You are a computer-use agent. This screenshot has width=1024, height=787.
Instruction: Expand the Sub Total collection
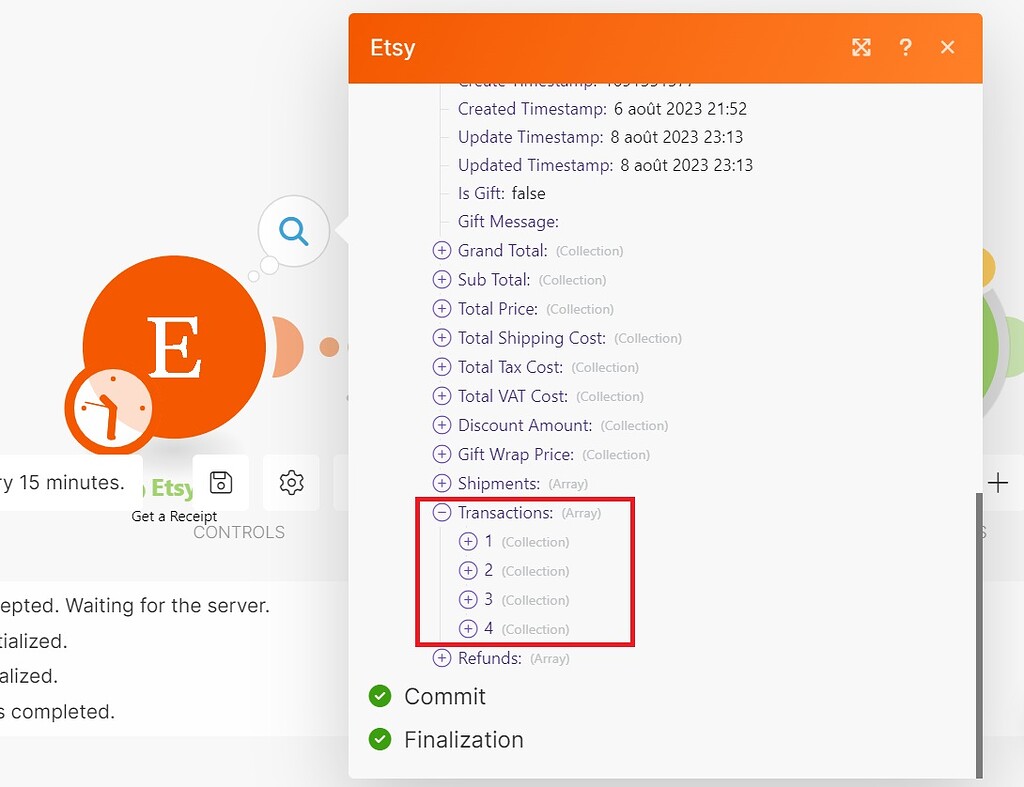point(441,280)
